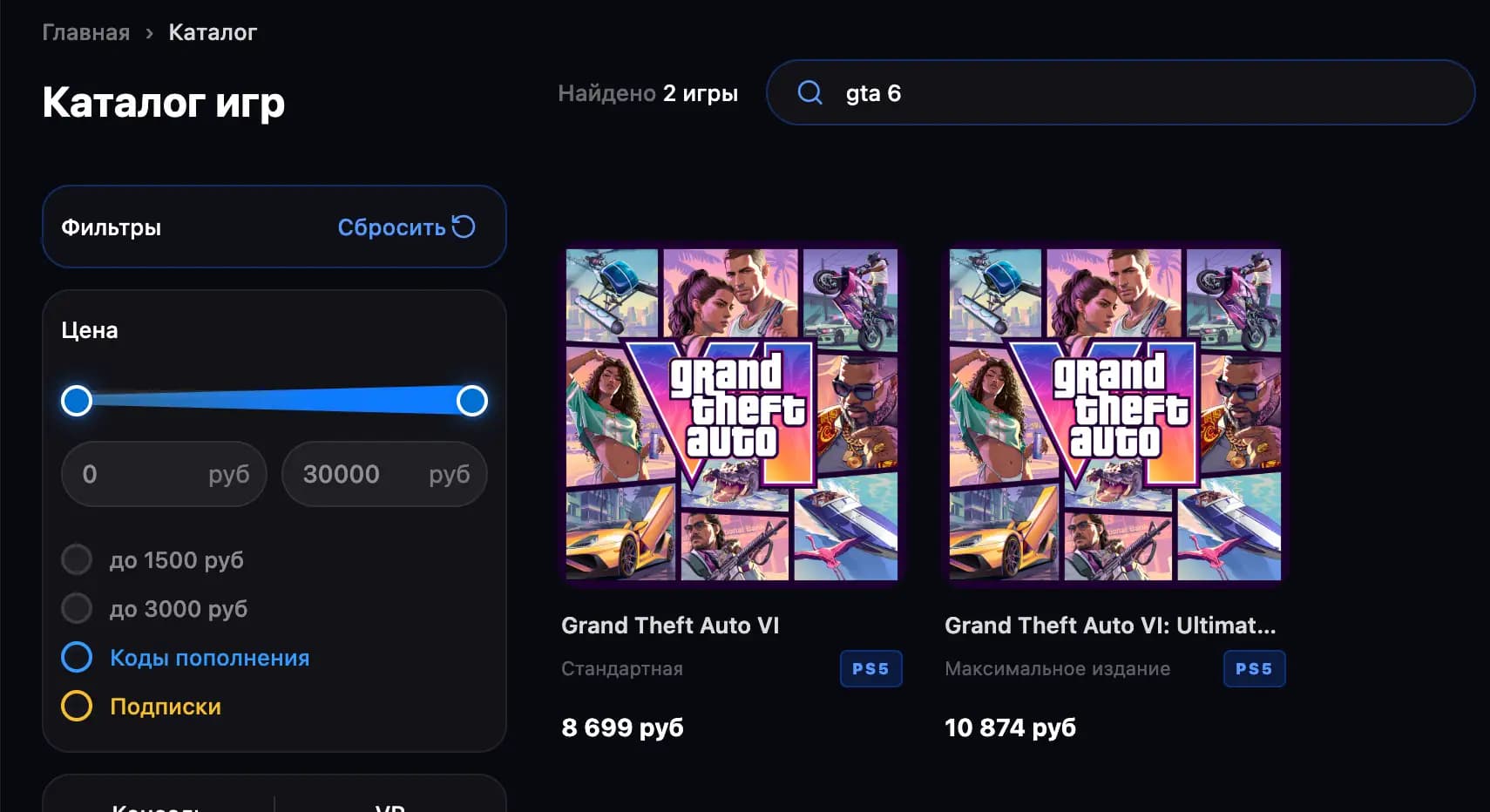Click the "Максимальное издание" edition label
Screen dimensions: 1490x812
[1058, 669]
